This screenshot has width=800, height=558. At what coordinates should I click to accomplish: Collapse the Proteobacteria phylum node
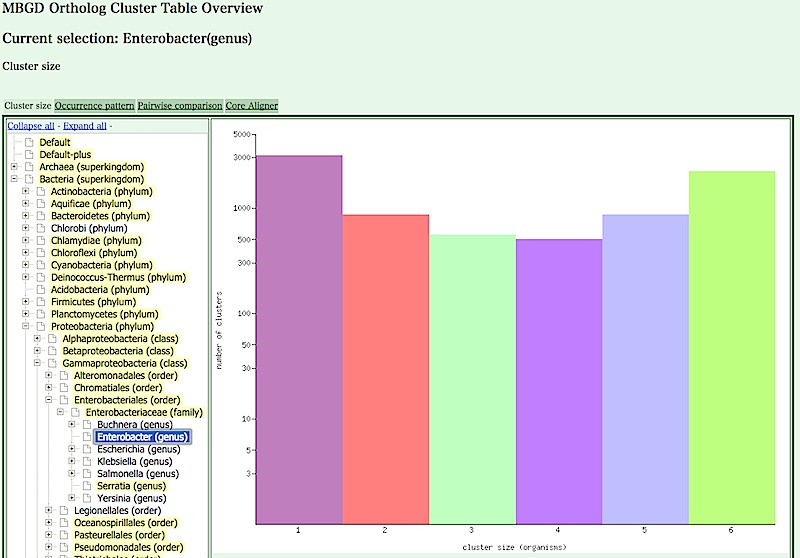25,326
